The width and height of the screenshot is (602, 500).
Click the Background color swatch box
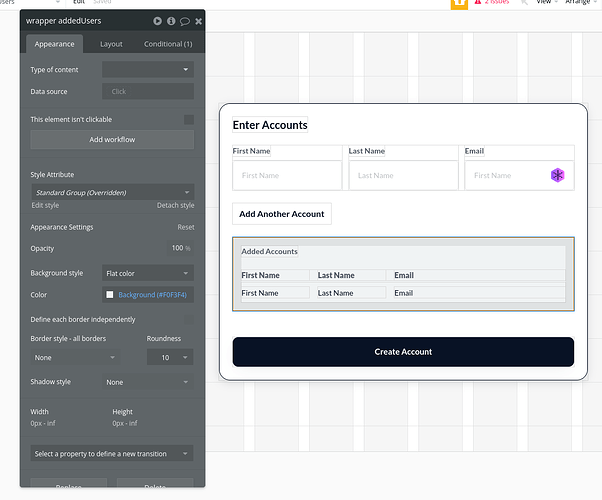tap(110, 295)
